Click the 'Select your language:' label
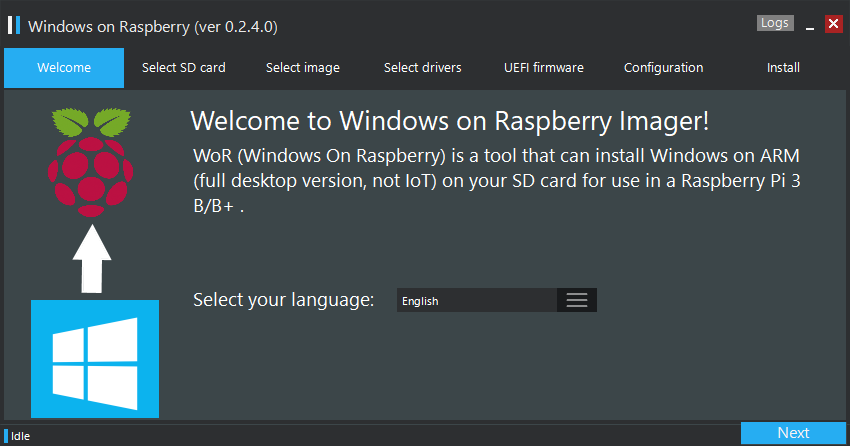This screenshot has height=446, width=850. (284, 300)
